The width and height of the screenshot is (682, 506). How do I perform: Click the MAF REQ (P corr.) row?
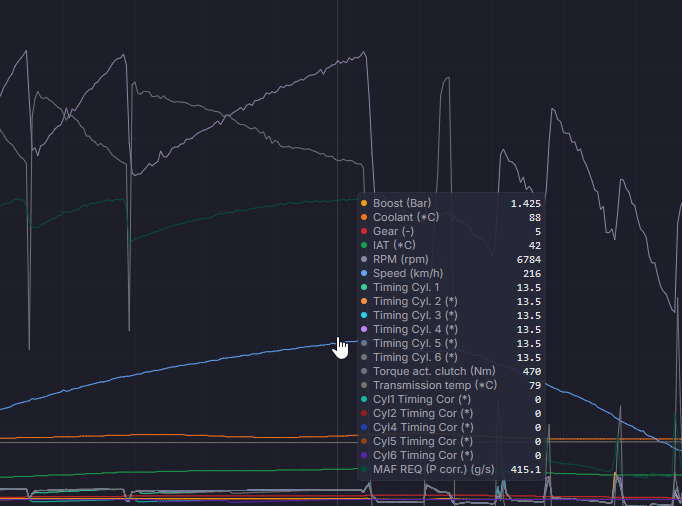[451, 469]
